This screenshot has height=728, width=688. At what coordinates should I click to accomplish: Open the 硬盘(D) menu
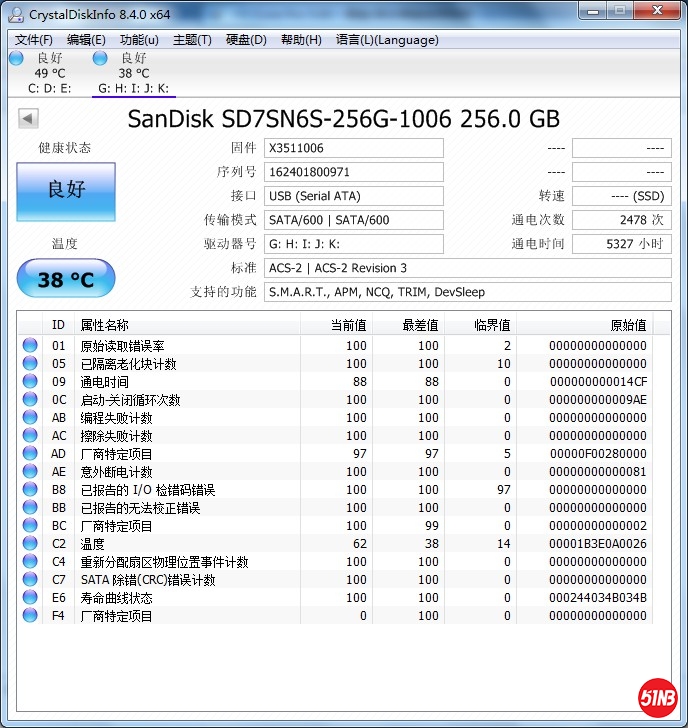pos(246,40)
